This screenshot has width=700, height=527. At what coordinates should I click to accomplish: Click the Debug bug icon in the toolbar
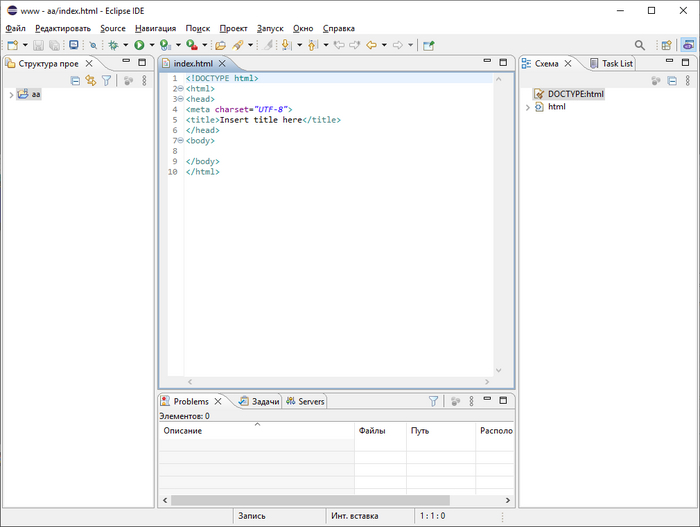(x=114, y=45)
